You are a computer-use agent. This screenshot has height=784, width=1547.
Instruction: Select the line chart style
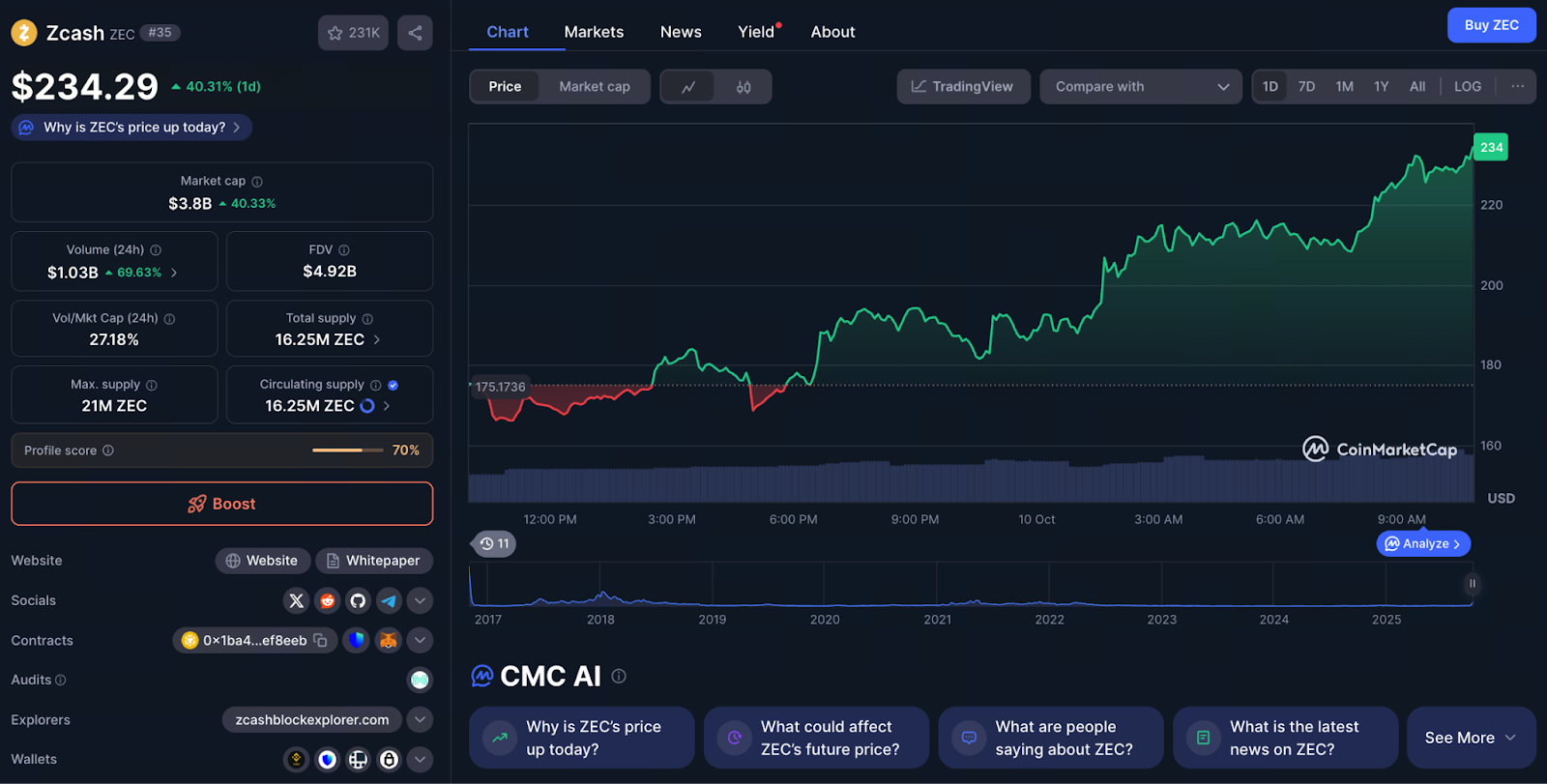click(688, 87)
